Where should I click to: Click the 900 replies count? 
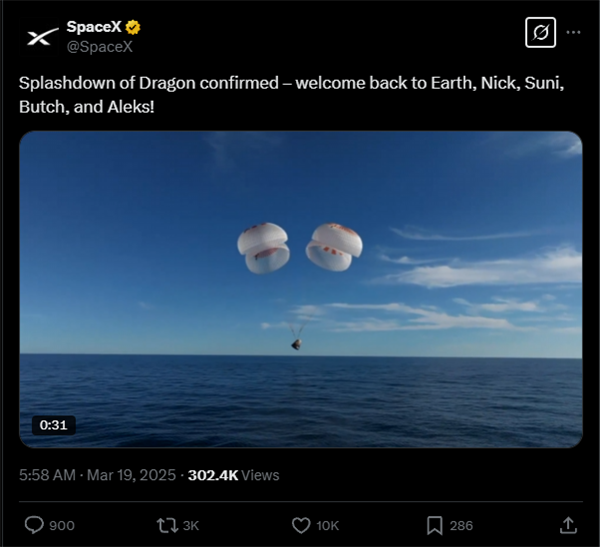coord(62,525)
